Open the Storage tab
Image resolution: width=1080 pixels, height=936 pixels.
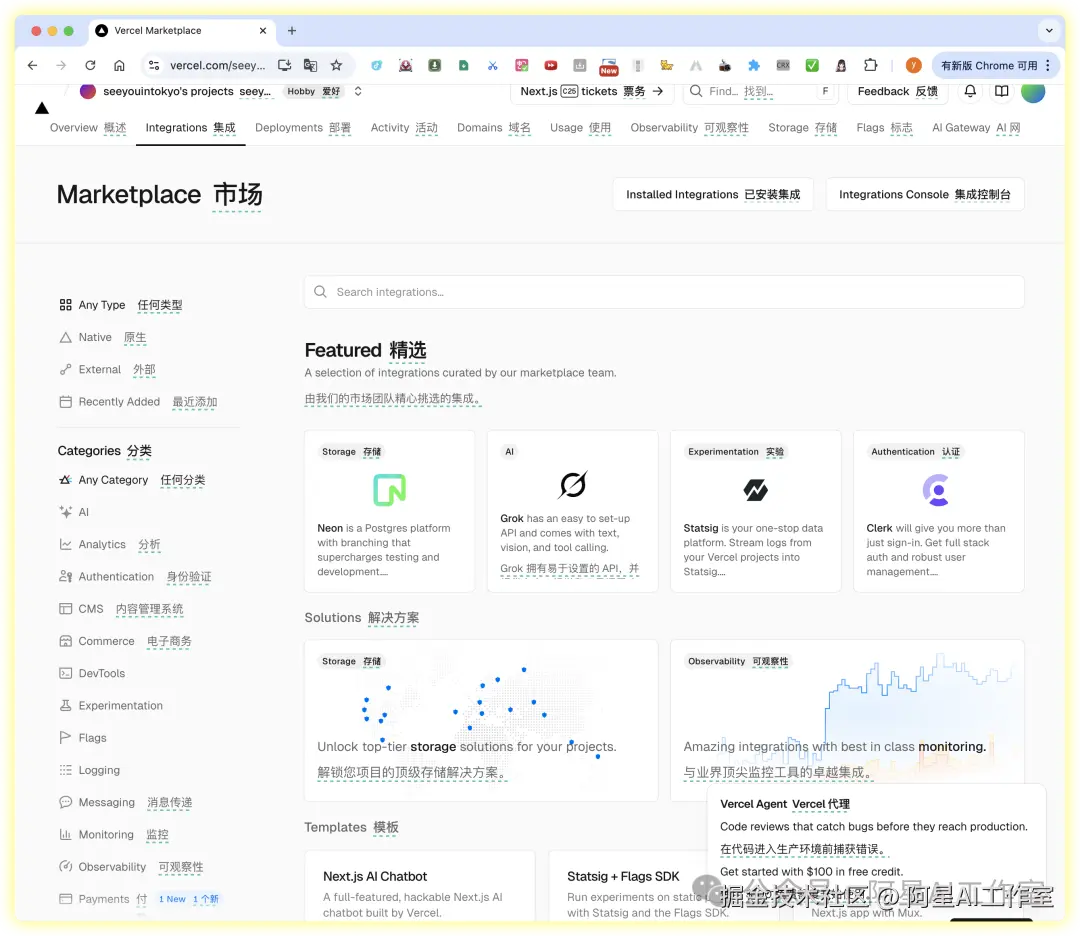(x=802, y=127)
